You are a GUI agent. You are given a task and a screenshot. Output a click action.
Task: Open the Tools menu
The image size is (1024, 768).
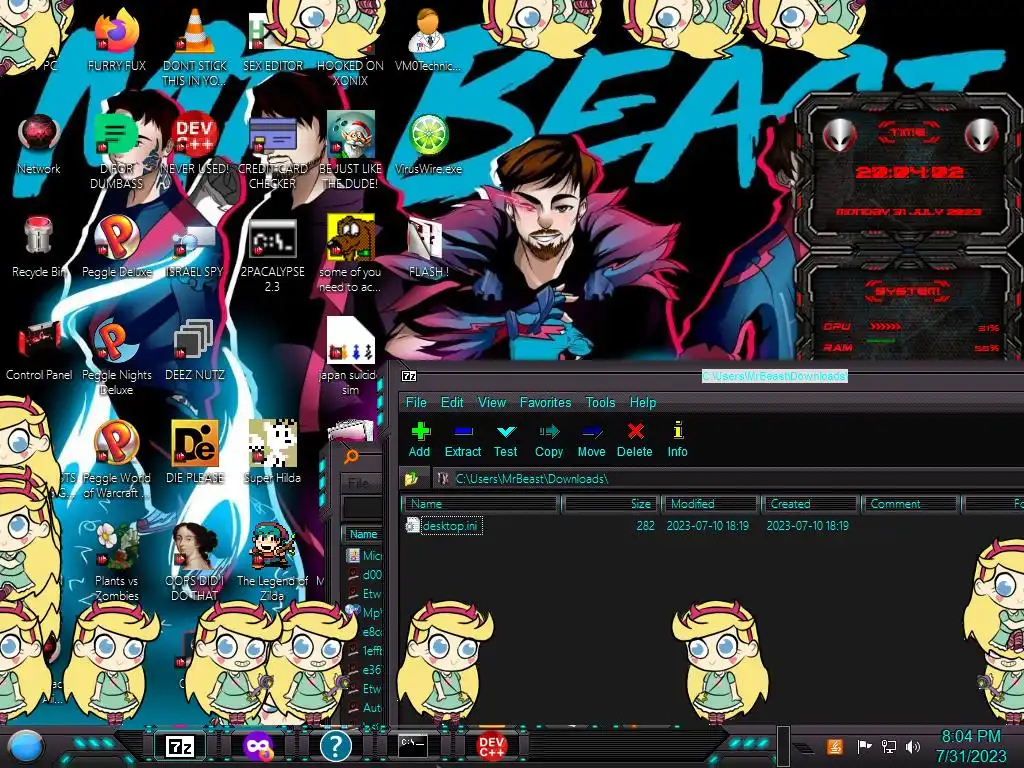tap(600, 402)
